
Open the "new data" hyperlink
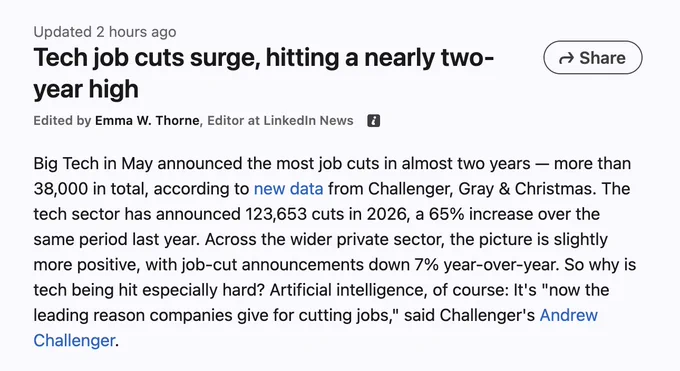288,189
